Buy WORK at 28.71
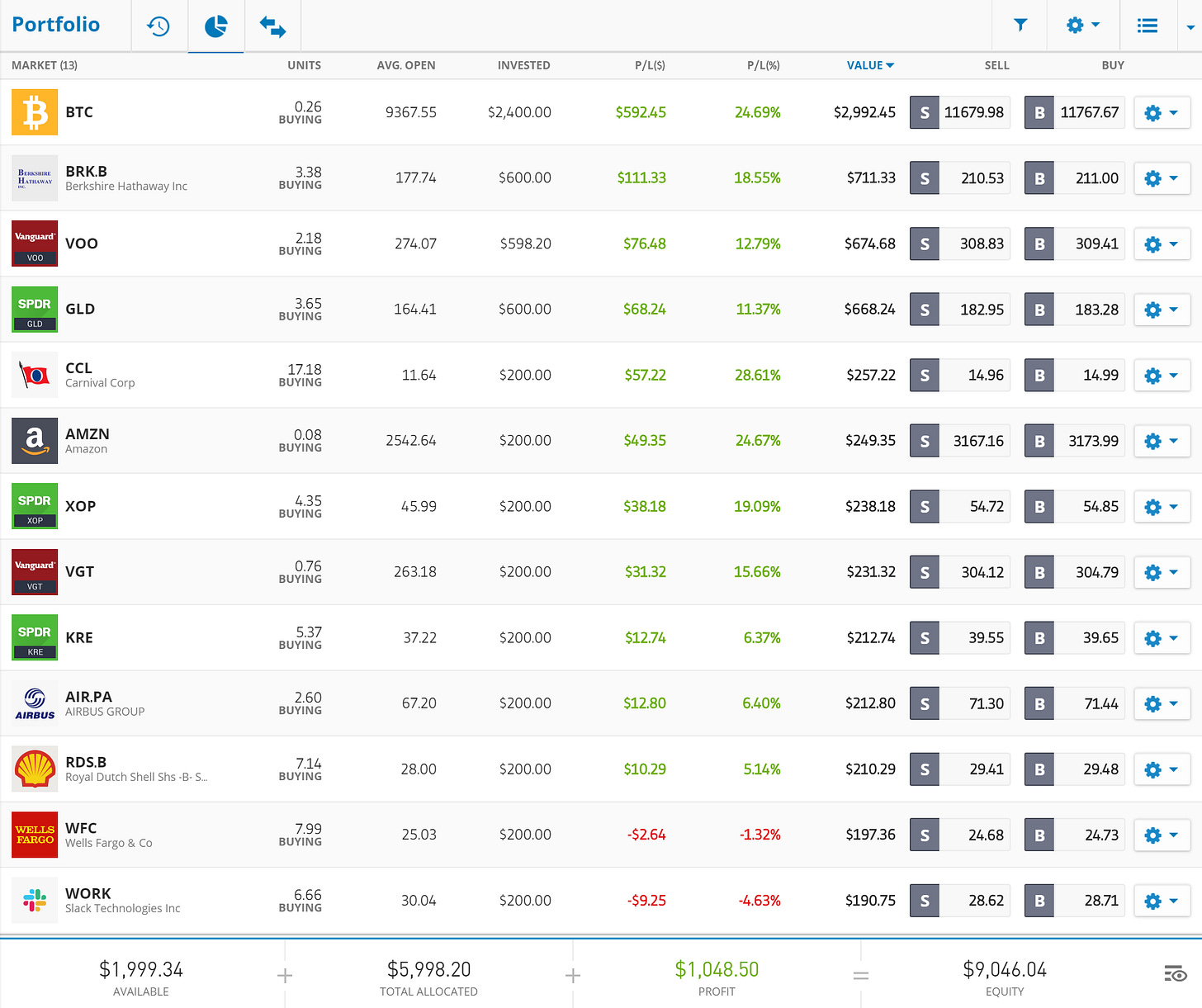1202x1008 pixels. coord(1075,901)
